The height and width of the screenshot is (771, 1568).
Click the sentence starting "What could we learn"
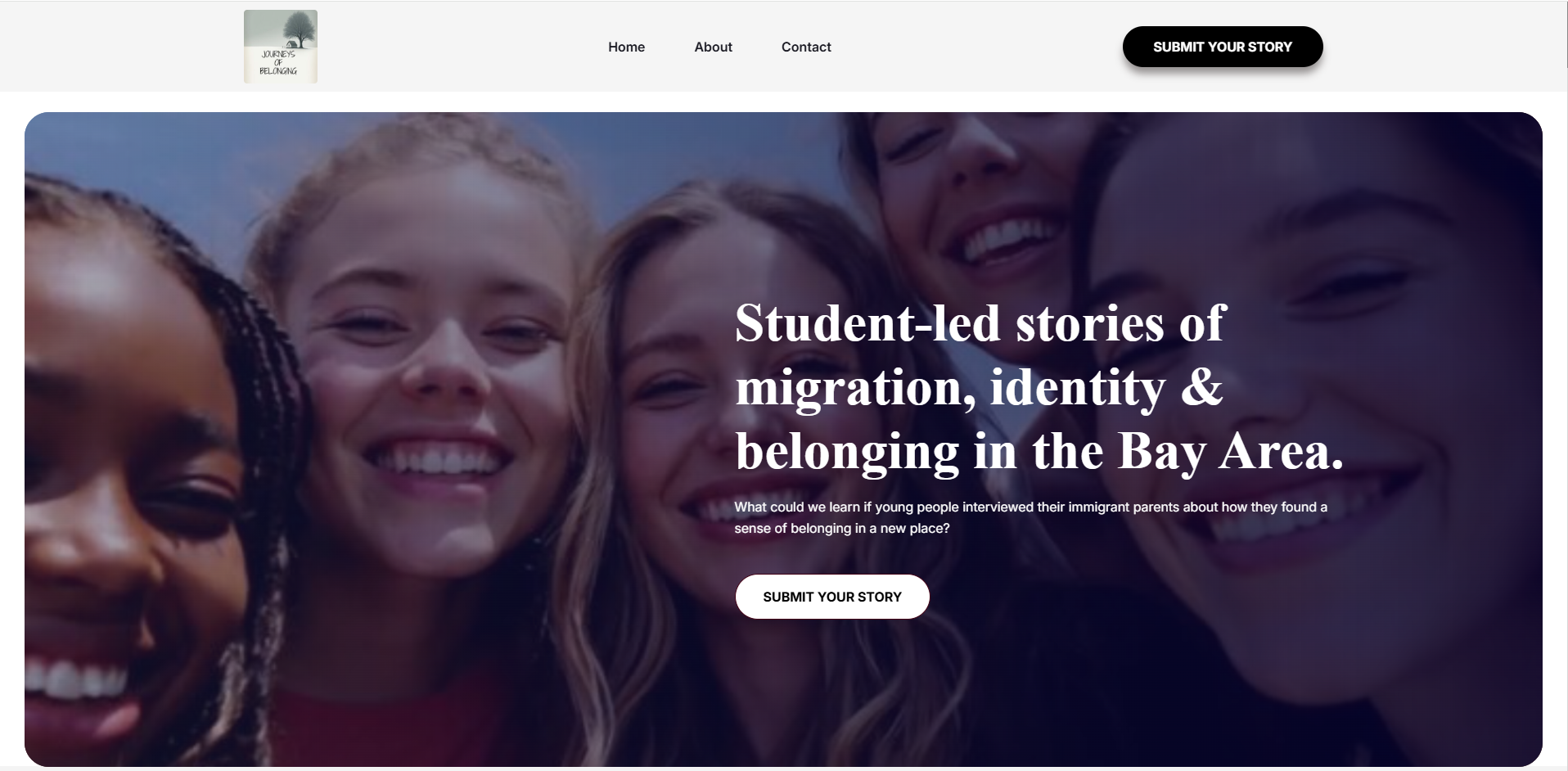[1030, 507]
